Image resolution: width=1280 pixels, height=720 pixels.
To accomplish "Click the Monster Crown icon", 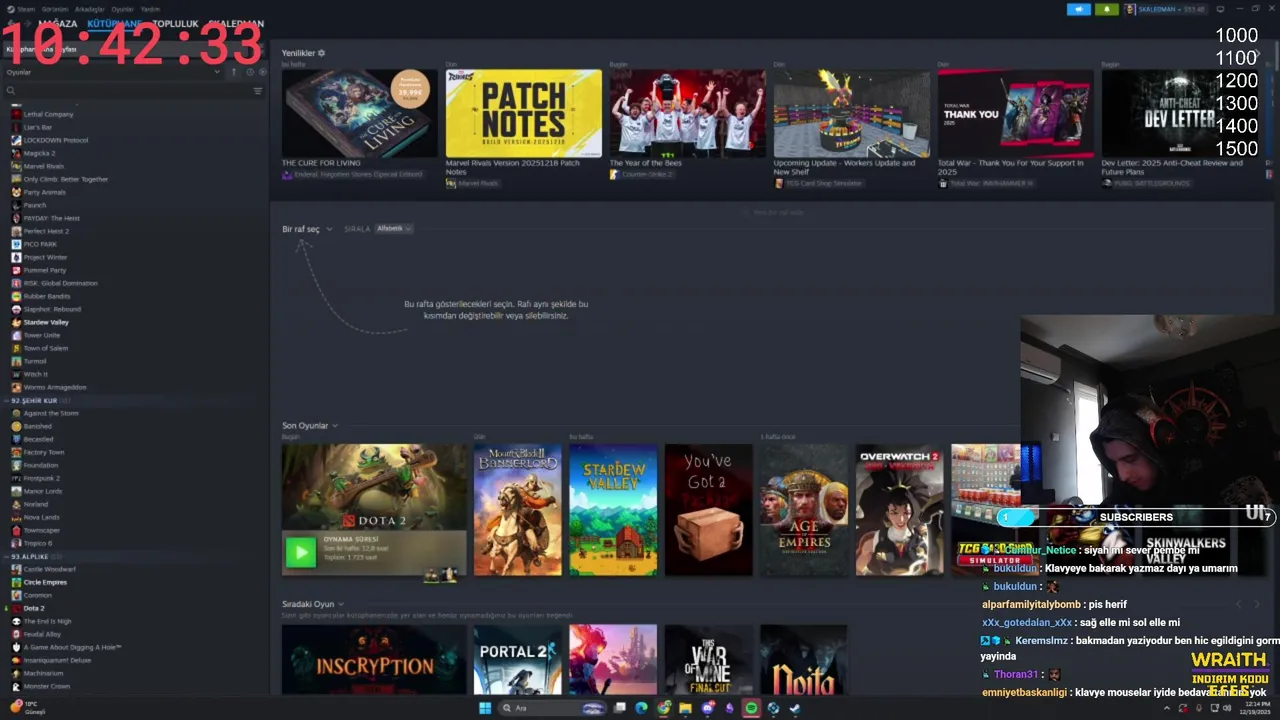I will click(16, 686).
